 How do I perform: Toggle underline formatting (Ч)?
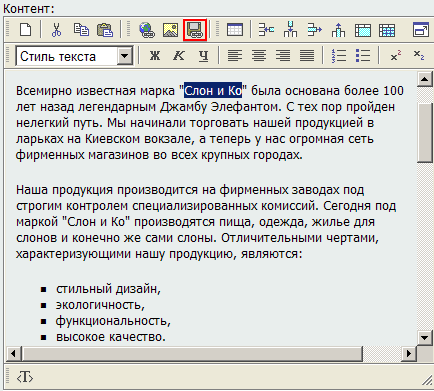click(x=203, y=56)
